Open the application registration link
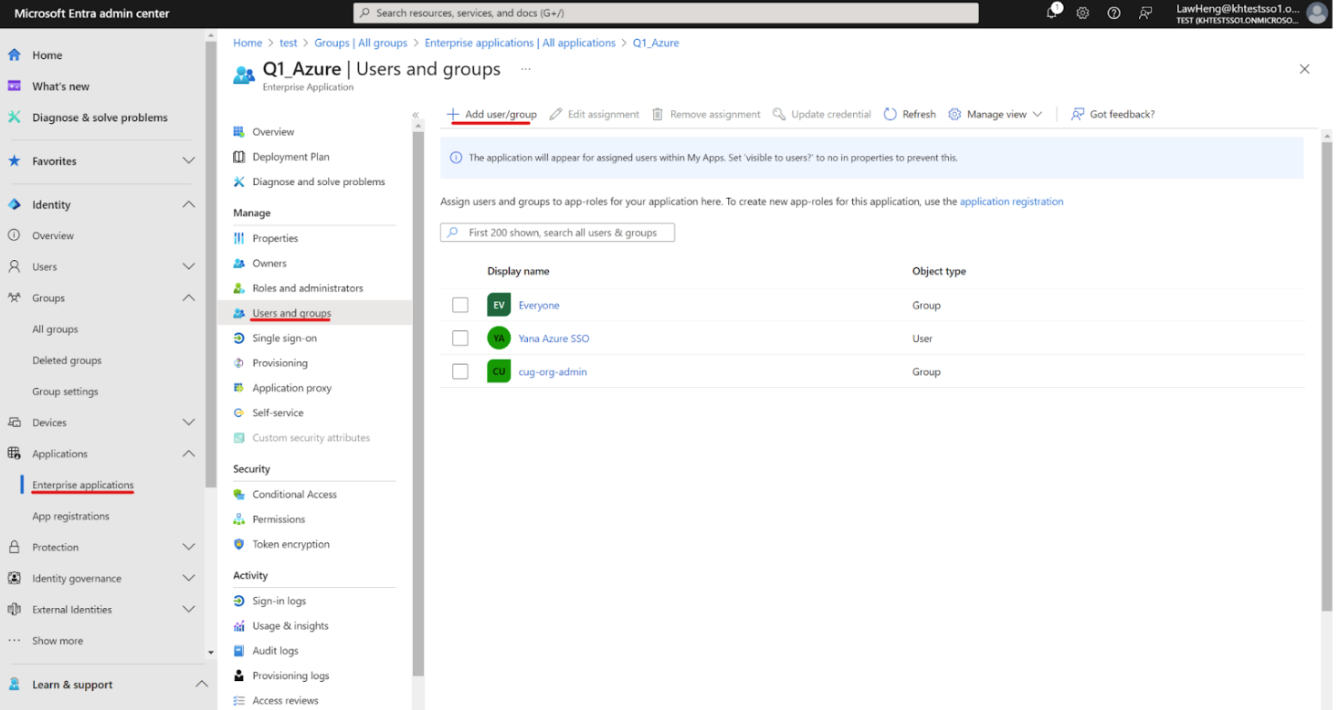 click(x=1011, y=201)
